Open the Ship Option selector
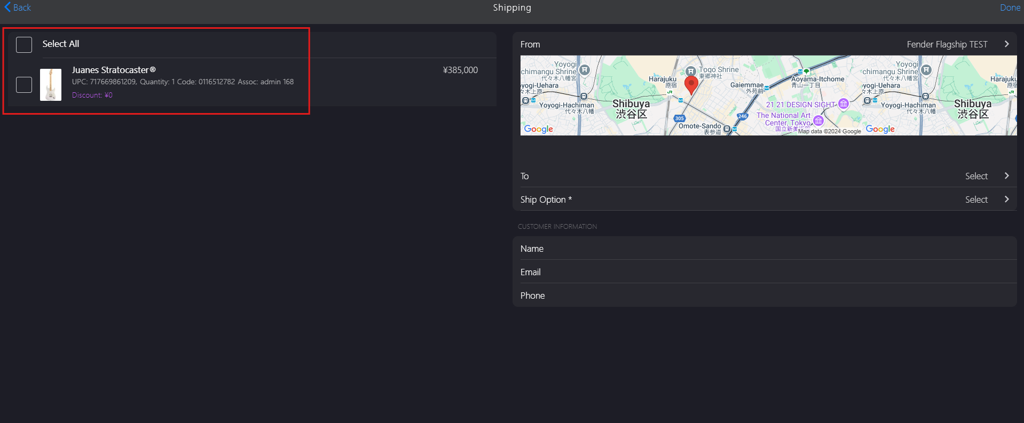The width and height of the screenshot is (1024, 423). (765, 200)
